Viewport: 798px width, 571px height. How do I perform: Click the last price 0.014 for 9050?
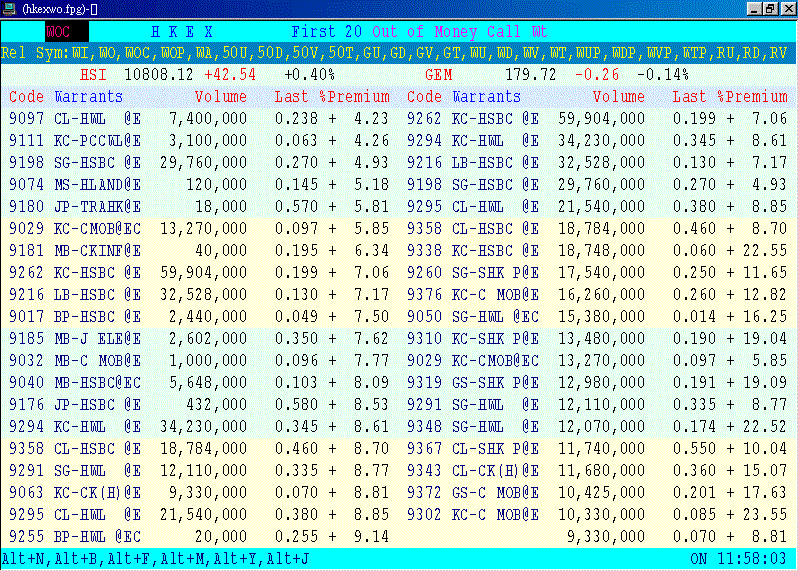pos(694,317)
